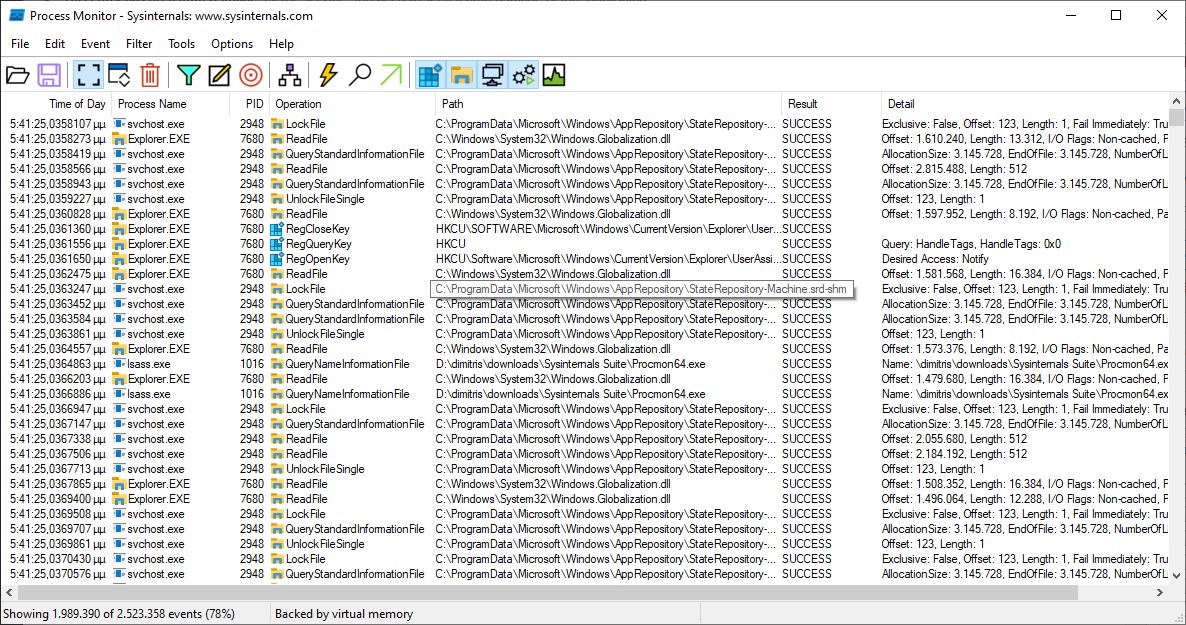Show the Process Tree icon

point(290,75)
